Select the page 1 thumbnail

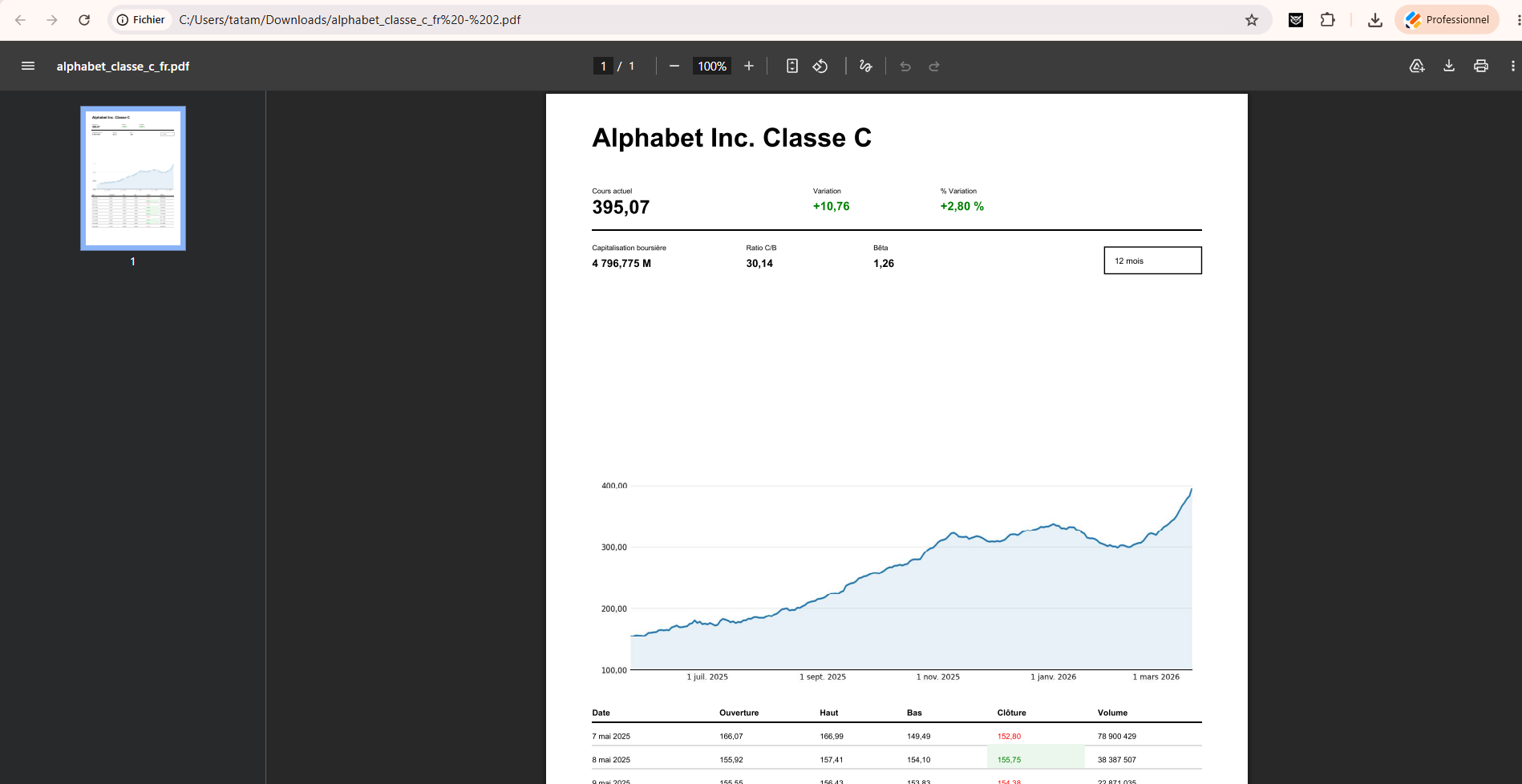tap(133, 178)
